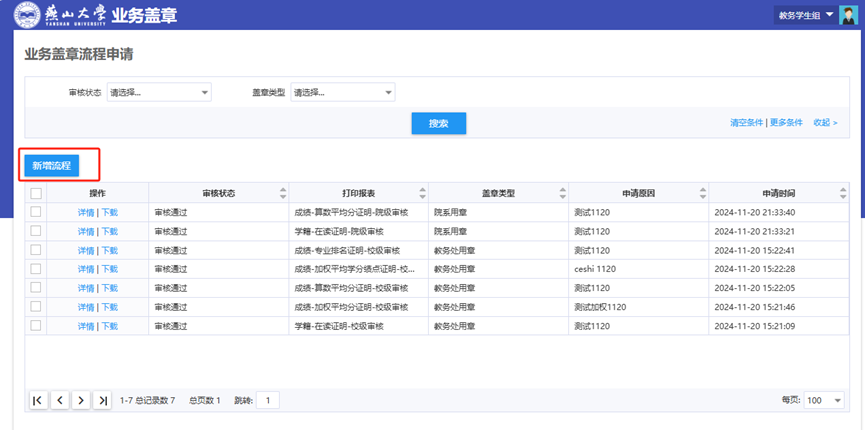
Task: Click the 跳转 page number input field
Action: [267, 400]
